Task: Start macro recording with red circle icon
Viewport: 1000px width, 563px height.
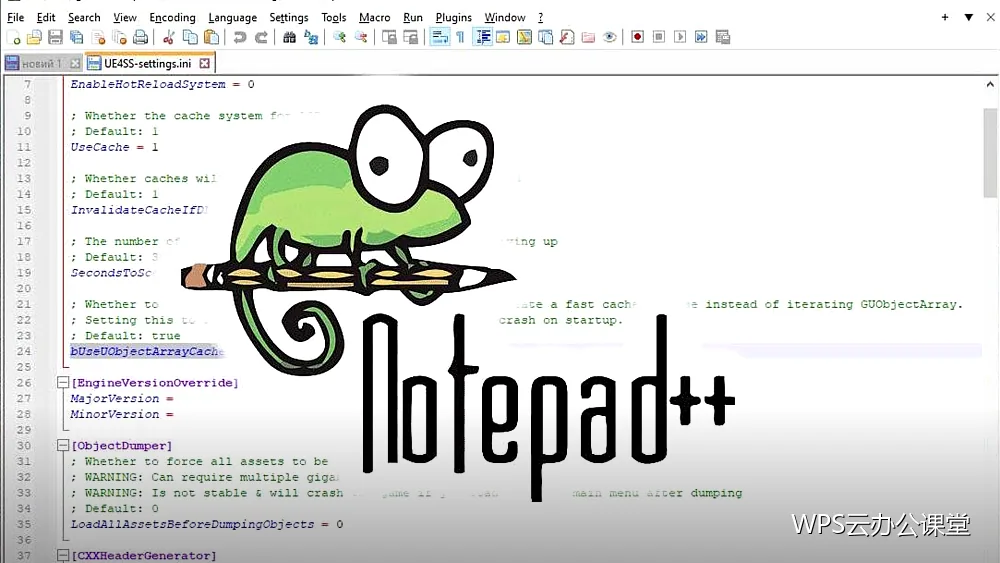Action: [637, 37]
